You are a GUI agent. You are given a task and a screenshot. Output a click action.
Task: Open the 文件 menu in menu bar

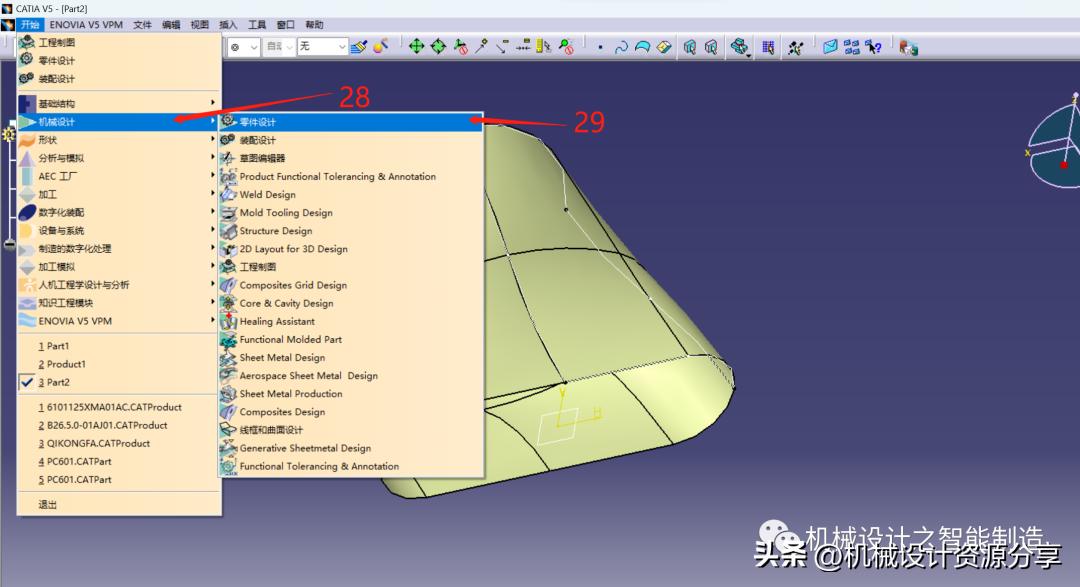point(142,24)
